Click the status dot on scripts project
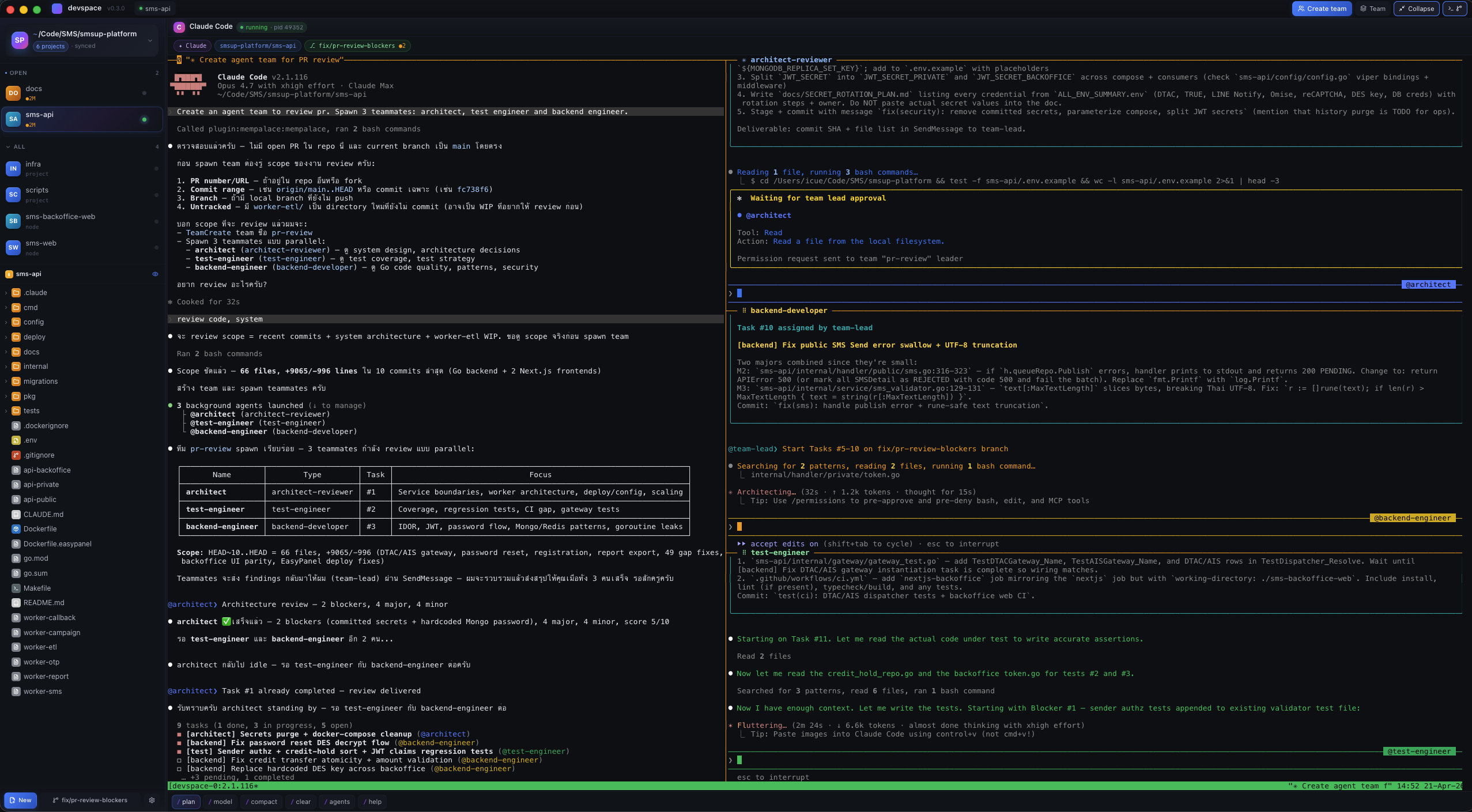1472x812 pixels. (x=156, y=195)
